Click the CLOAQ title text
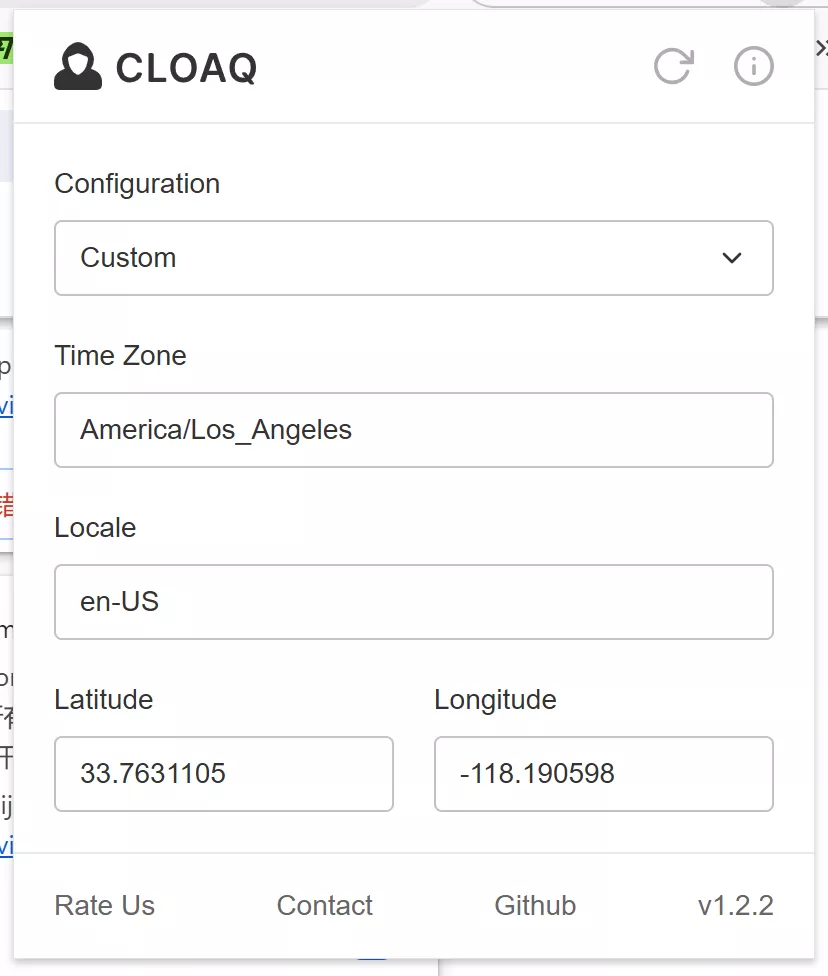The image size is (828, 976). 187,68
